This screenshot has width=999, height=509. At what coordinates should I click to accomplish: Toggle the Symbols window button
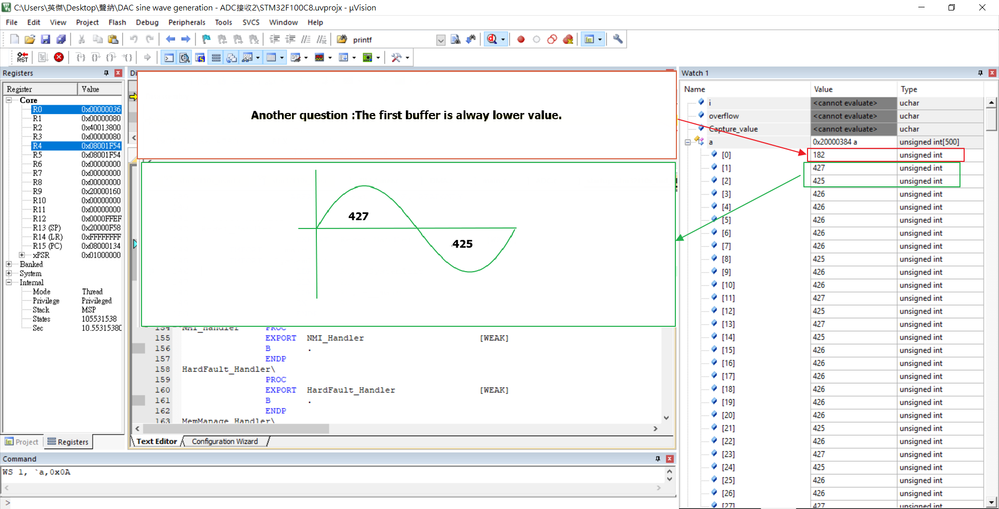click(x=200, y=57)
